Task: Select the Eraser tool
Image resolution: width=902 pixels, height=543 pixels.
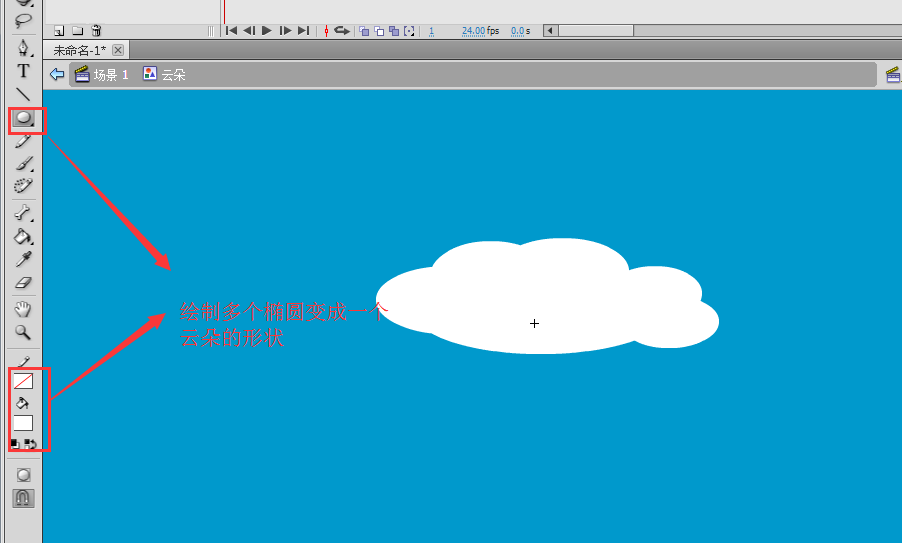Action: coord(23,282)
